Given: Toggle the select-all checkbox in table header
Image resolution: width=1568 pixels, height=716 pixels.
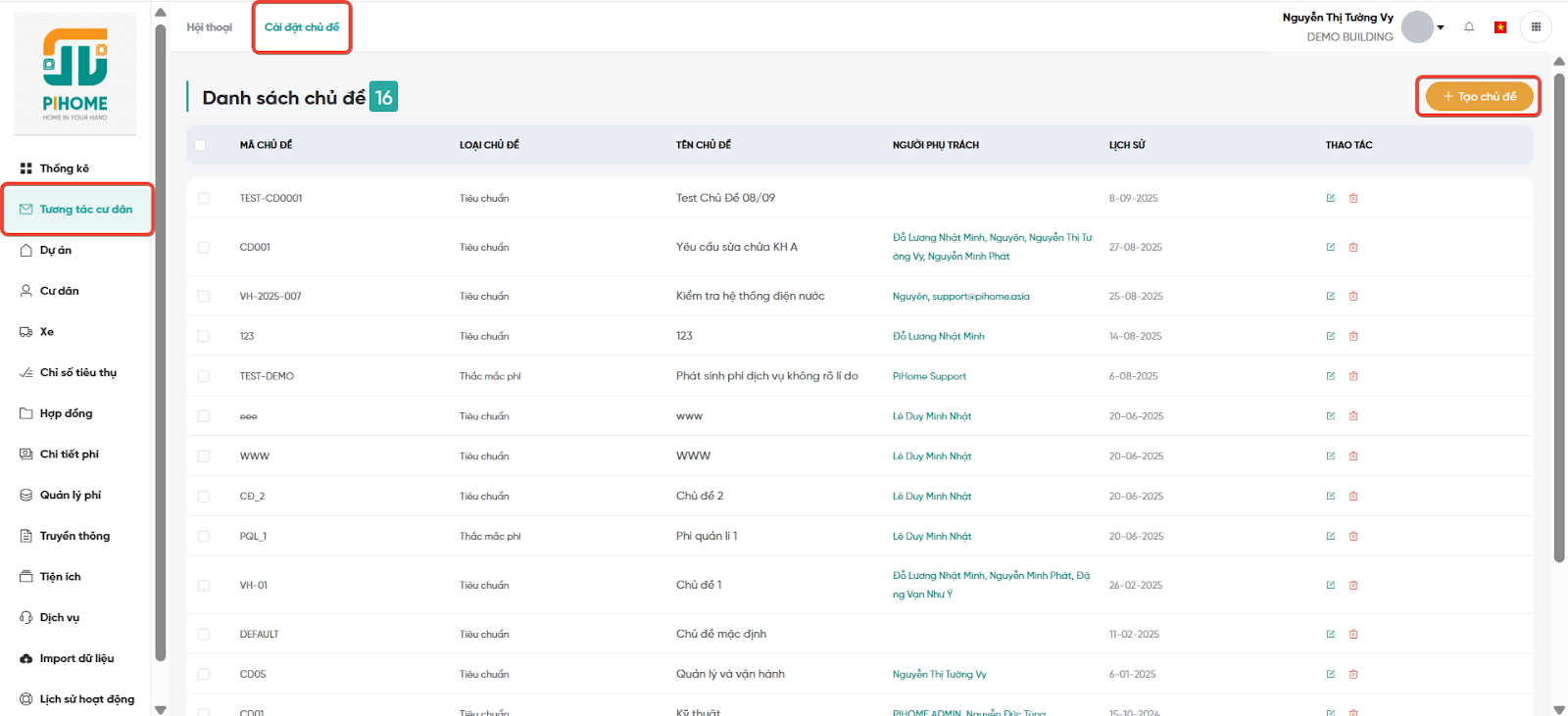Looking at the screenshot, I should coord(200,145).
